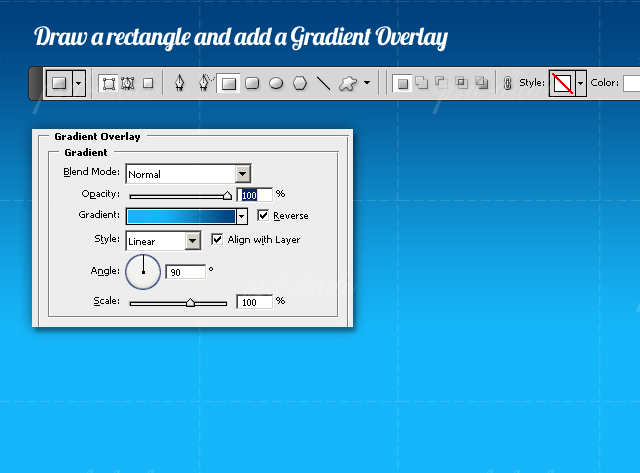
Task: Uncheck the Reverse checkbox
Action: (263, 215)
